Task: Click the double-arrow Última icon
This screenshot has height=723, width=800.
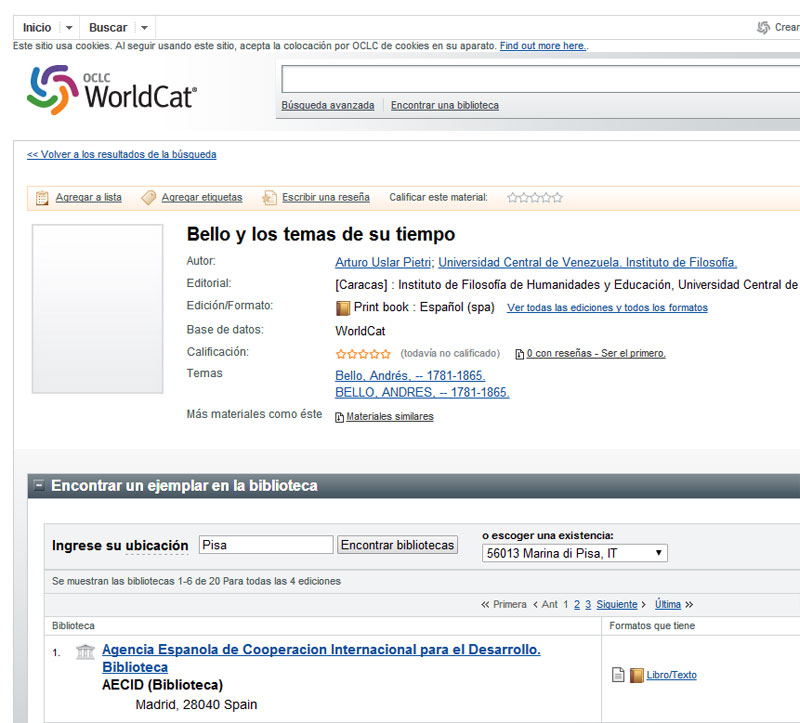Action: 689,605
